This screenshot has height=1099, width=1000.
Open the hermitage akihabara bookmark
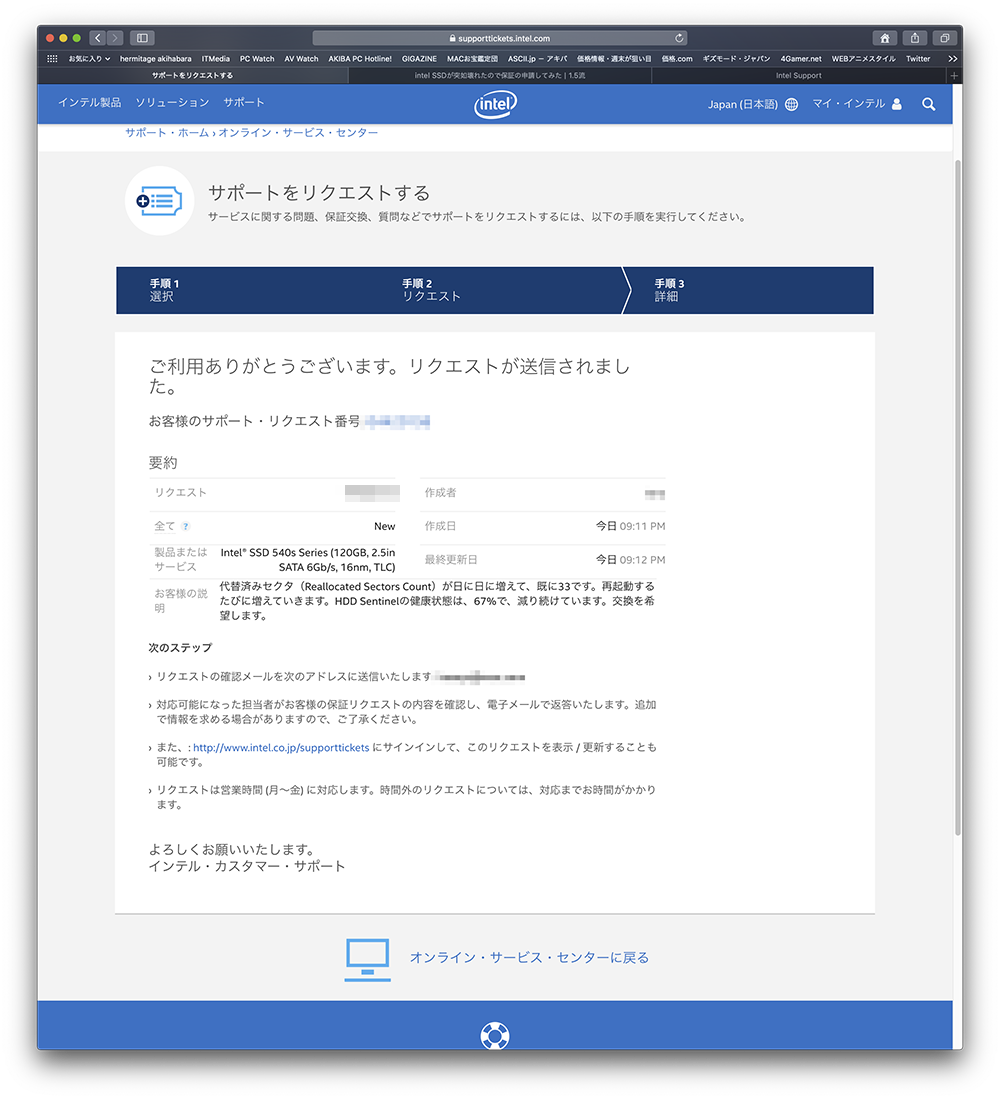156,59
